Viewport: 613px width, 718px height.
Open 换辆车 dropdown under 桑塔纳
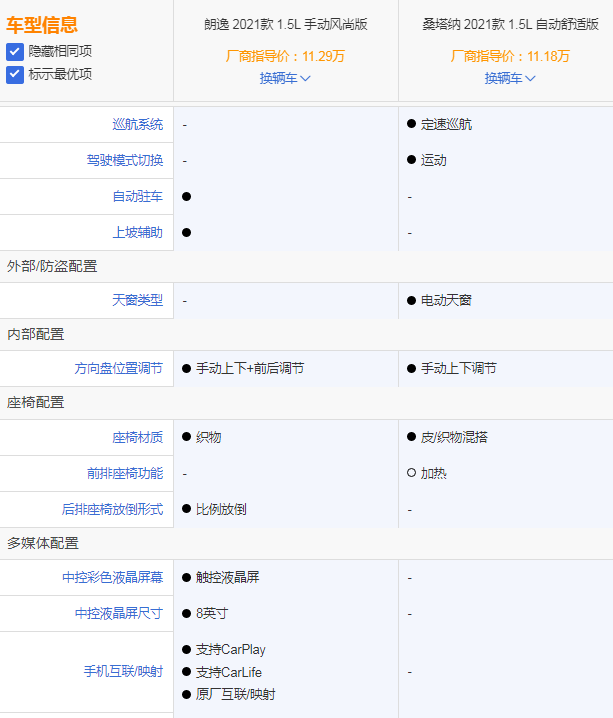[510, 77]
